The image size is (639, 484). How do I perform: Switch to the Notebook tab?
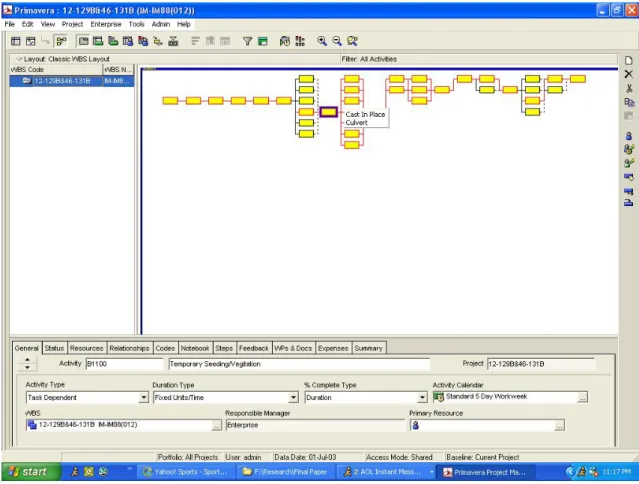(x=195, y=348)
